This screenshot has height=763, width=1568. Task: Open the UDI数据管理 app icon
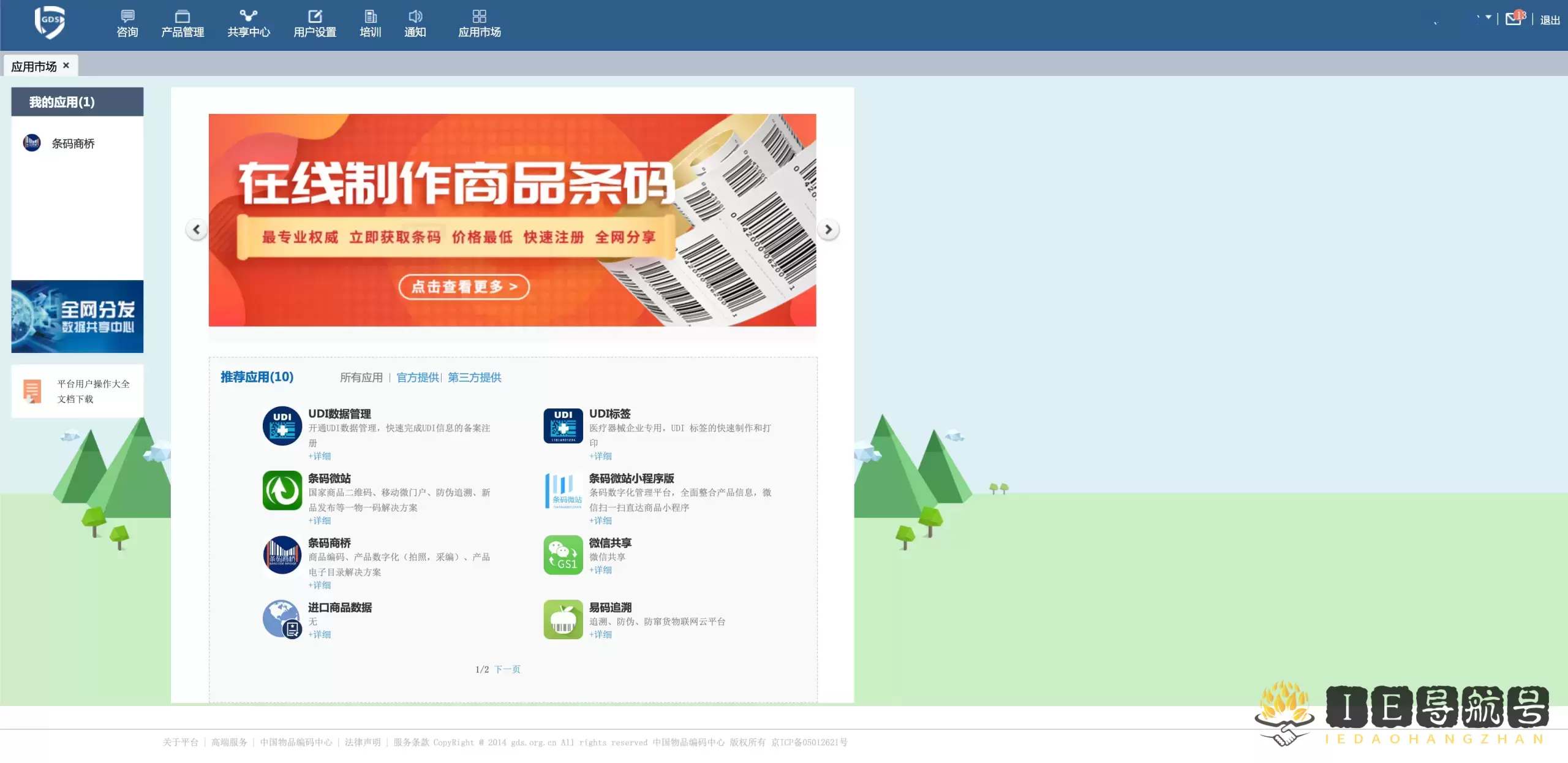click(x=282, y=425)
